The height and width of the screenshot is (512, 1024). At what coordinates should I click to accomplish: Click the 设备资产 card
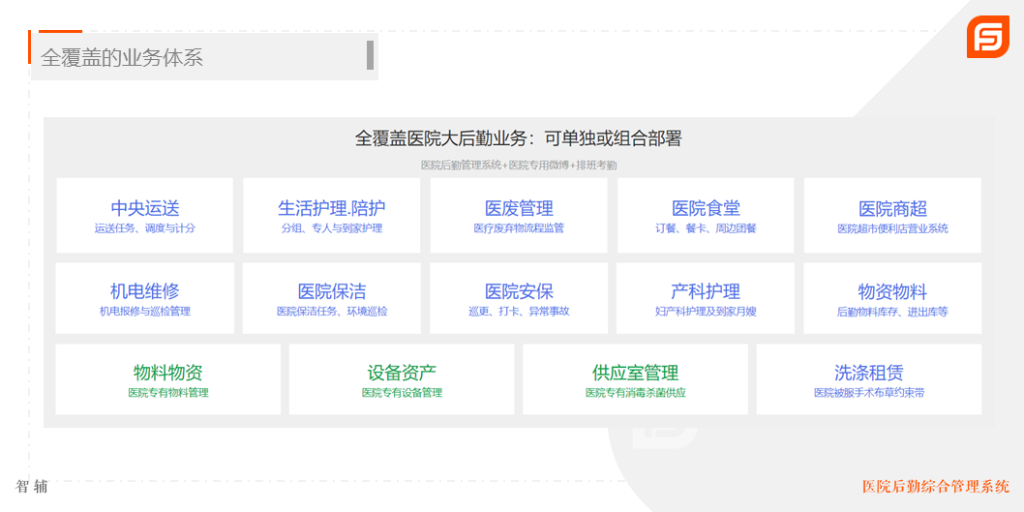pos(401,379)
